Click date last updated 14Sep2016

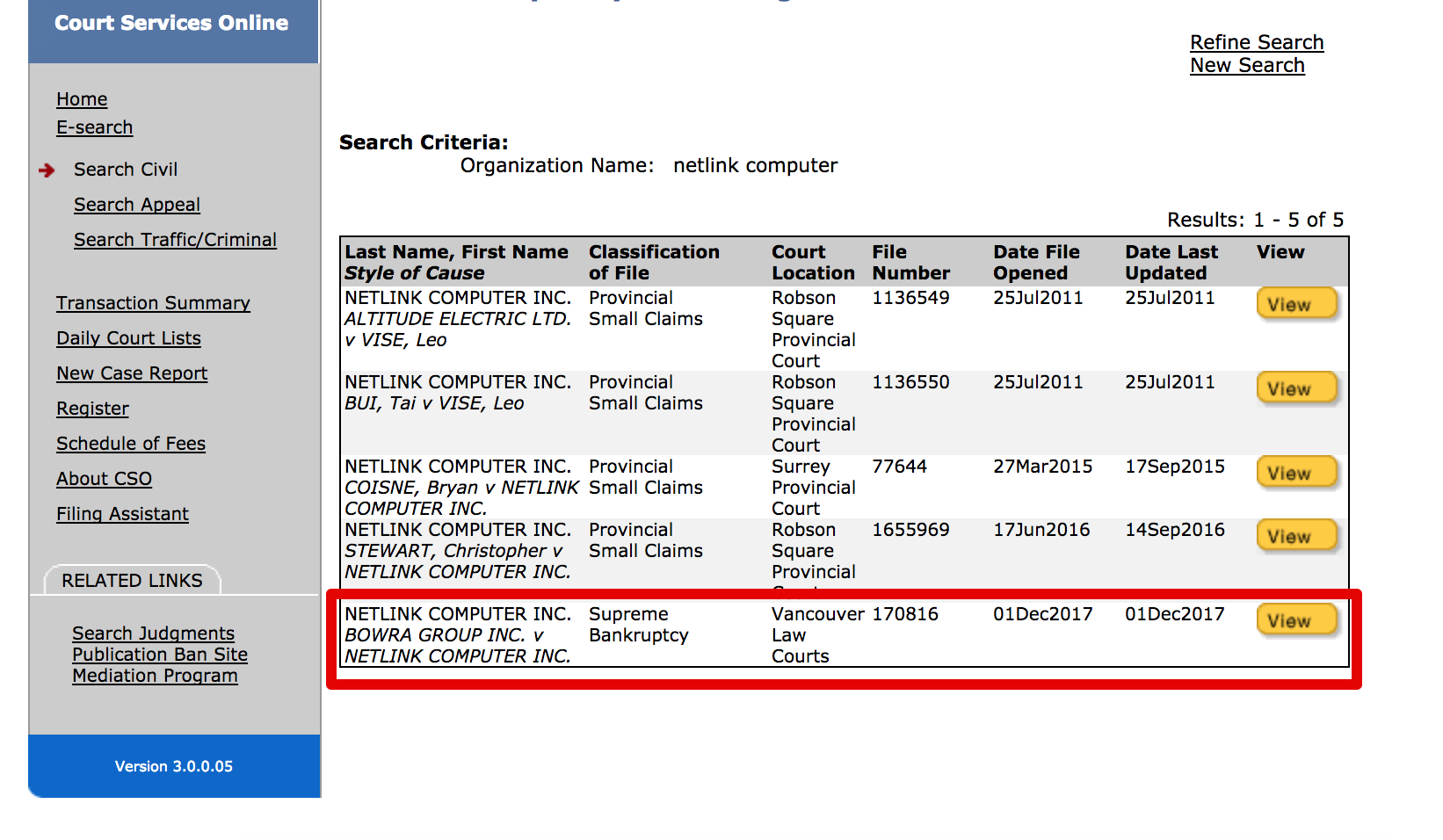pos(1175,530)
